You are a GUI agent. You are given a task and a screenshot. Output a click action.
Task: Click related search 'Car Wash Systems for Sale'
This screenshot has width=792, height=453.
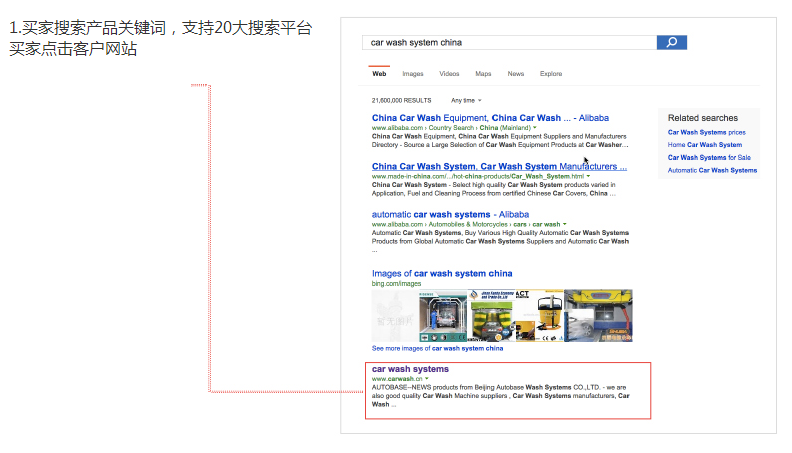(709, 158)
